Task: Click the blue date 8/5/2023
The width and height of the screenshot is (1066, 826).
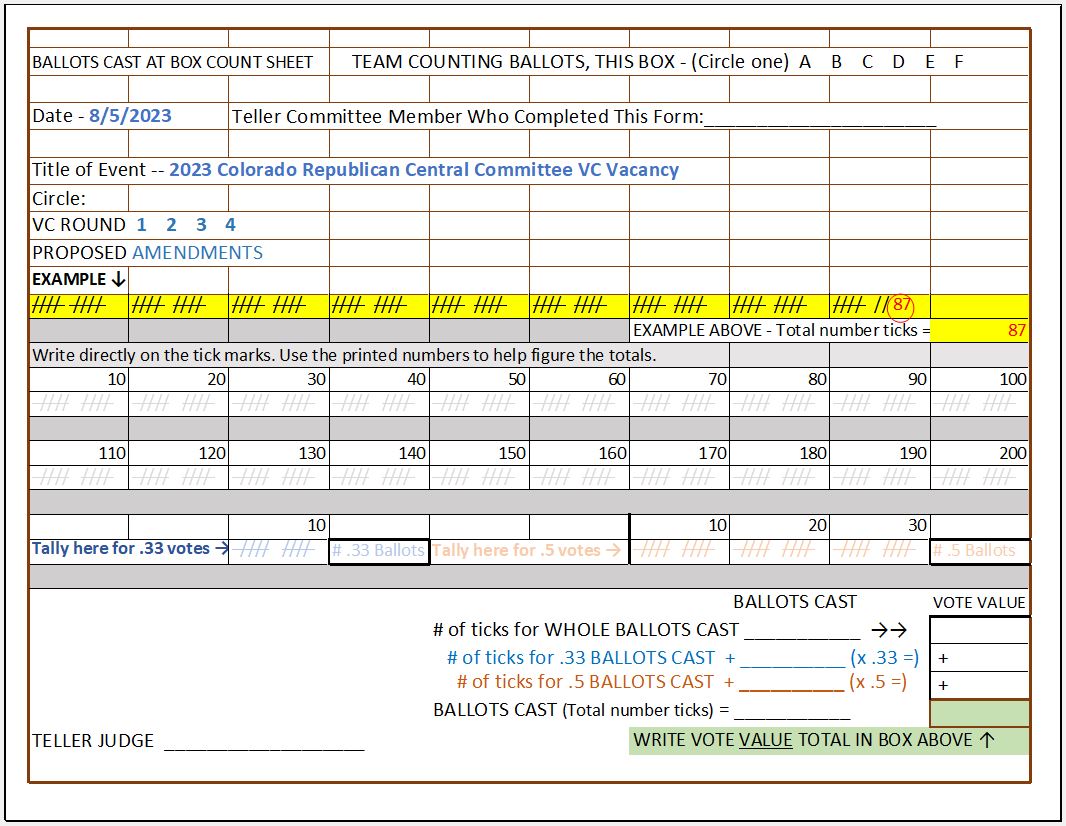Action: pos(130,115)
